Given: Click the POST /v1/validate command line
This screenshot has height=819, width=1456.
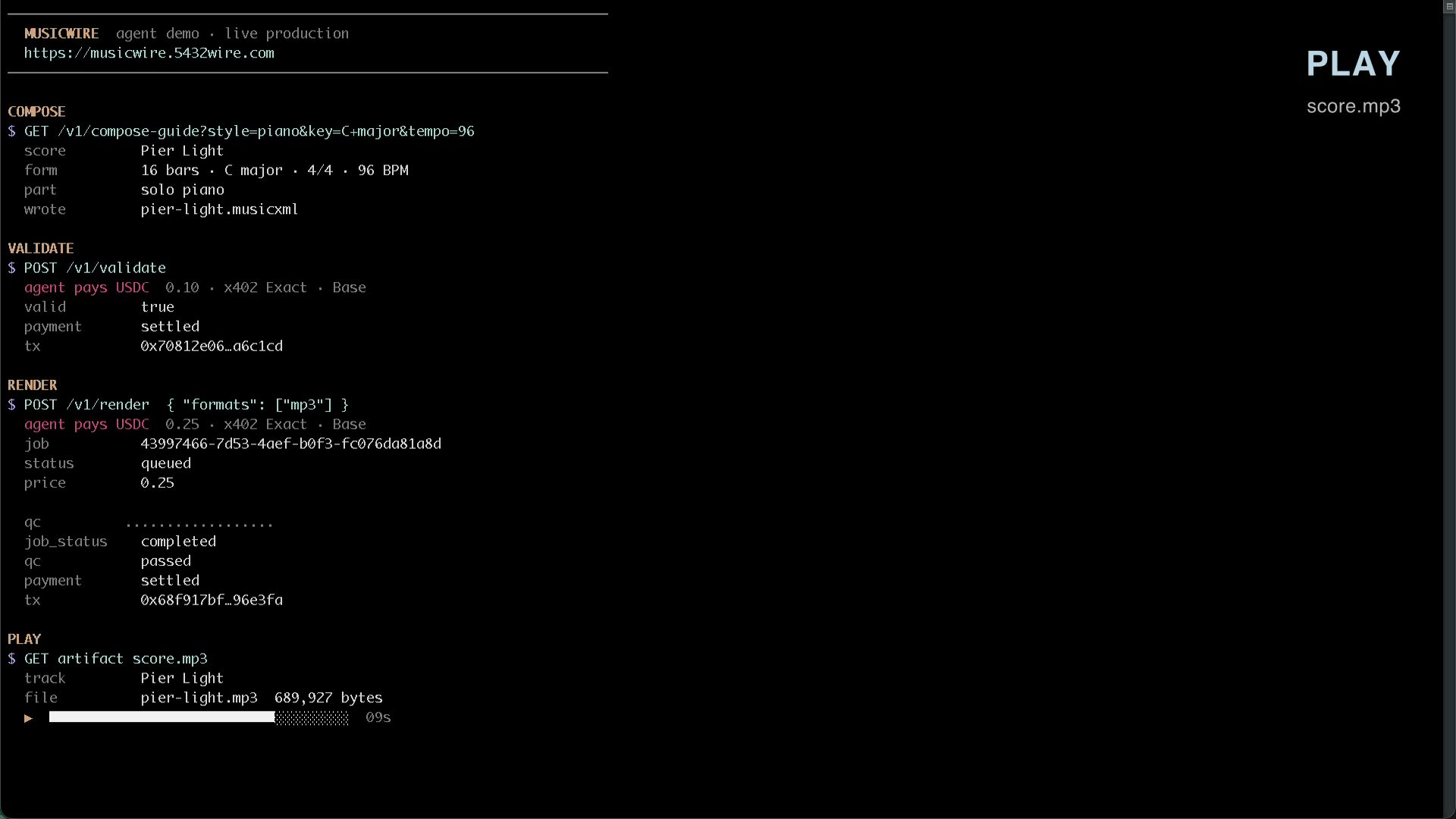Looking at the screenshot, I should point(87,268).
